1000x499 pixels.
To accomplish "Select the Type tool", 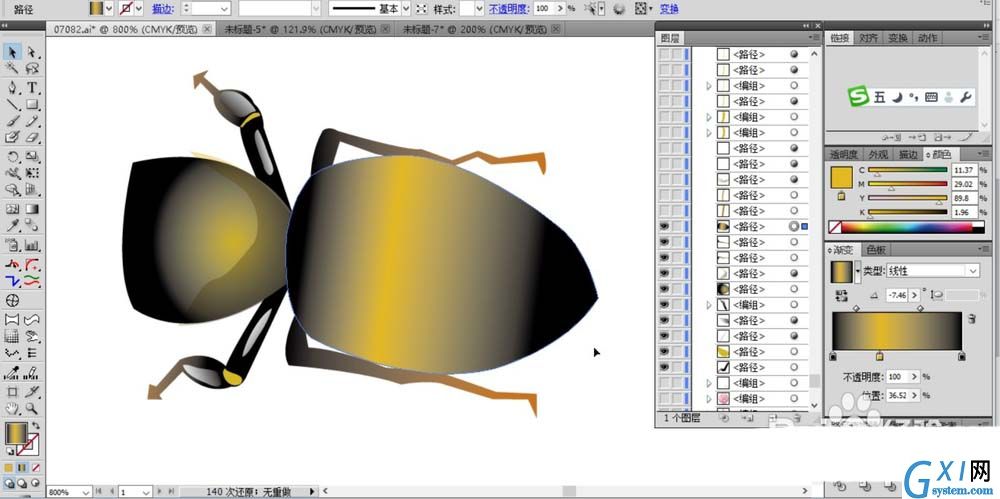I will pos(32,87).
